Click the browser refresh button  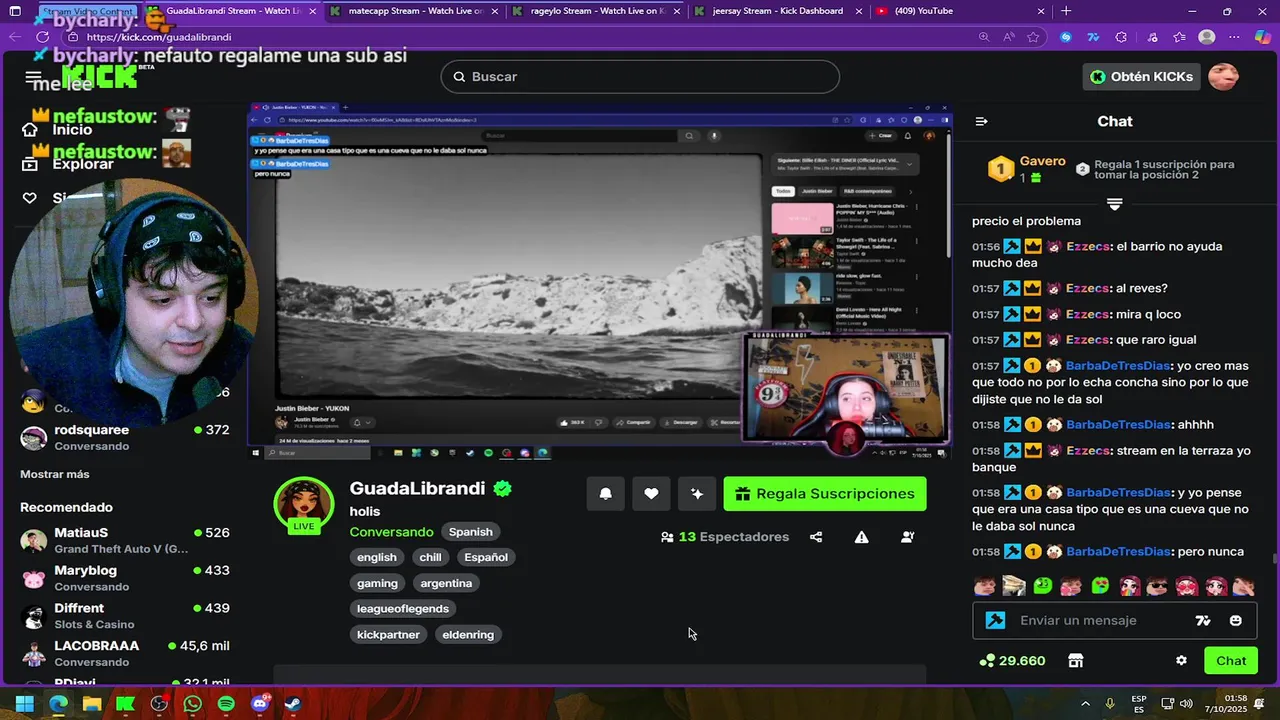click(42, 37)
